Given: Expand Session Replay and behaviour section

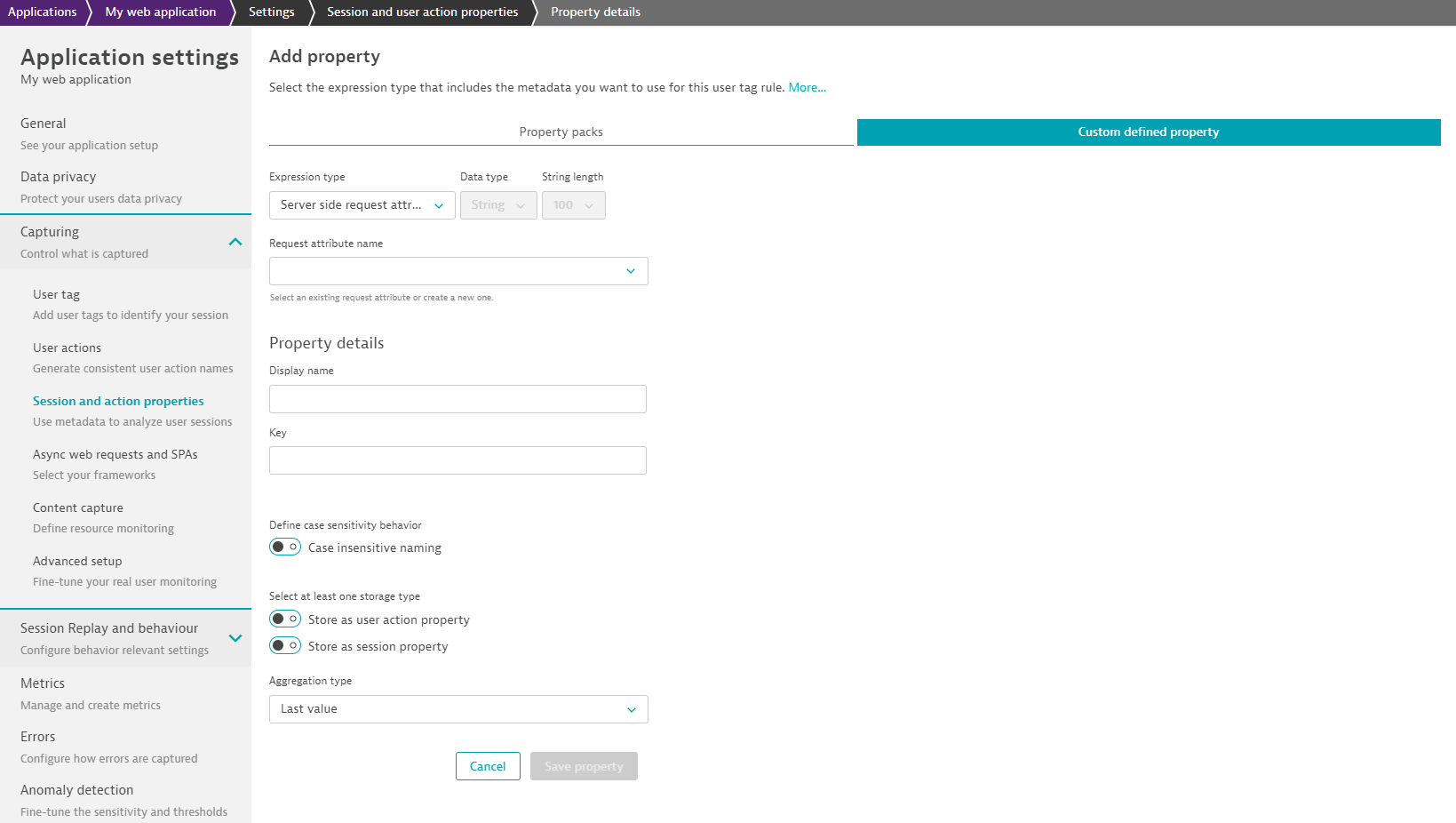Looking at the screenshot, I should coord(235,638).
